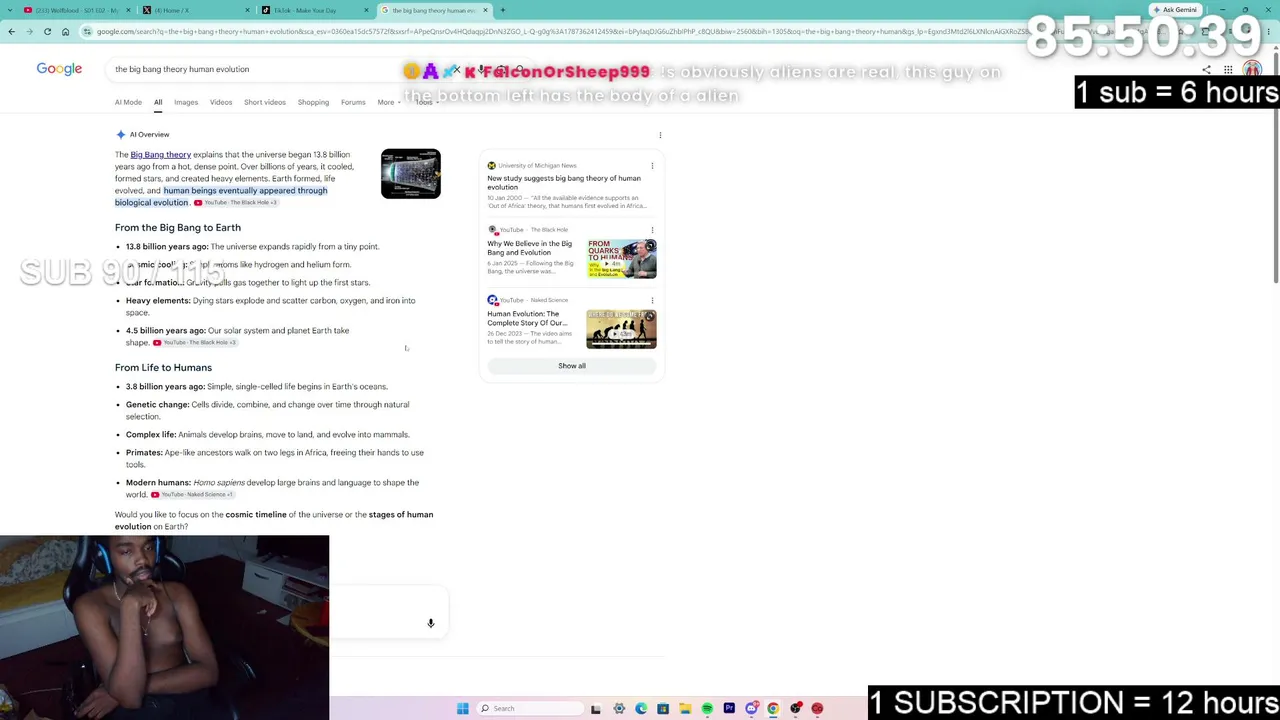Open Spotify from the taskbar
This screenshot has width=1280, height=720.
click(707, 709)
